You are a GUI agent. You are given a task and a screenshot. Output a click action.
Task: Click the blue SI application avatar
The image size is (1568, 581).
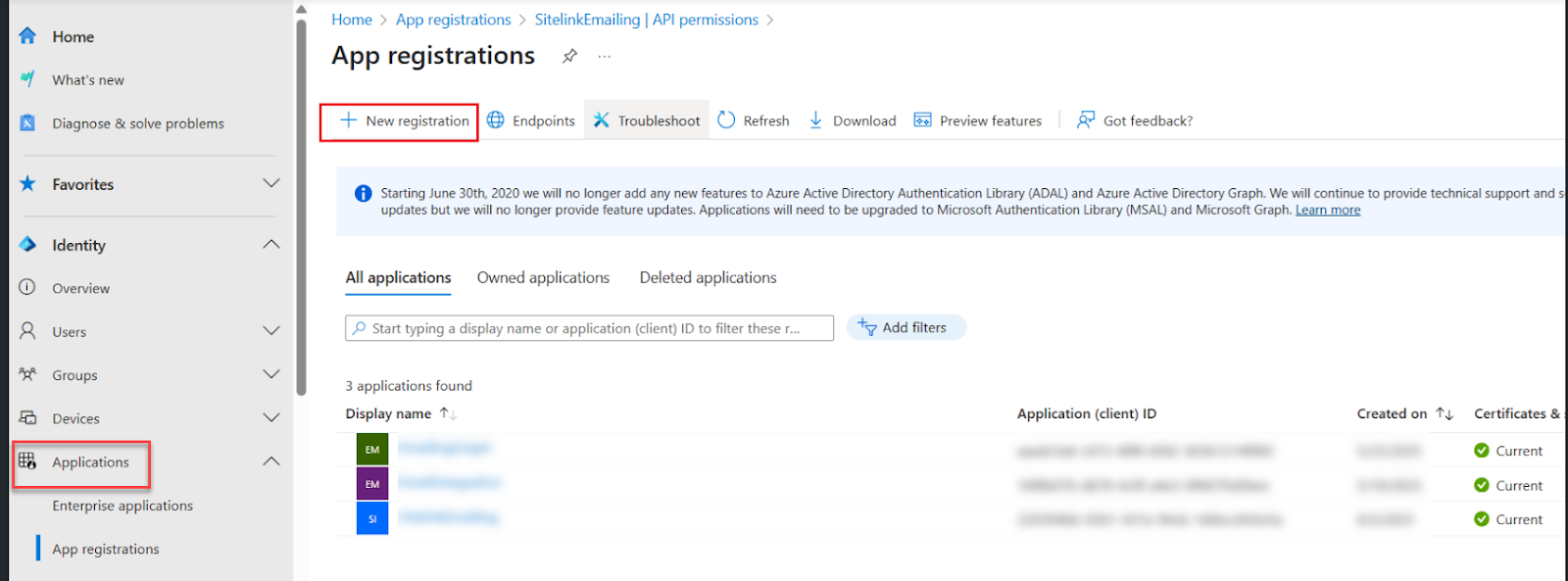pos(372,518)
